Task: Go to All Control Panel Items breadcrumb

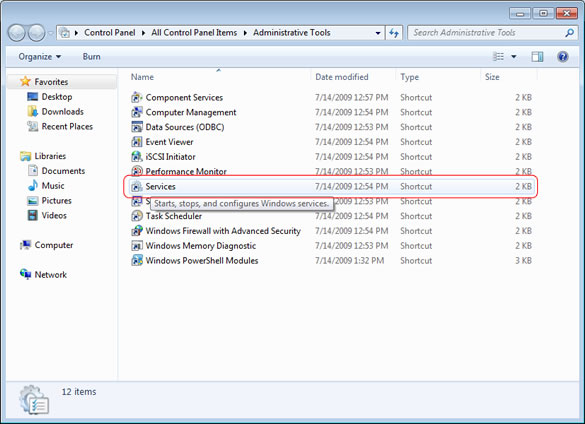Action: coord(194,33)
